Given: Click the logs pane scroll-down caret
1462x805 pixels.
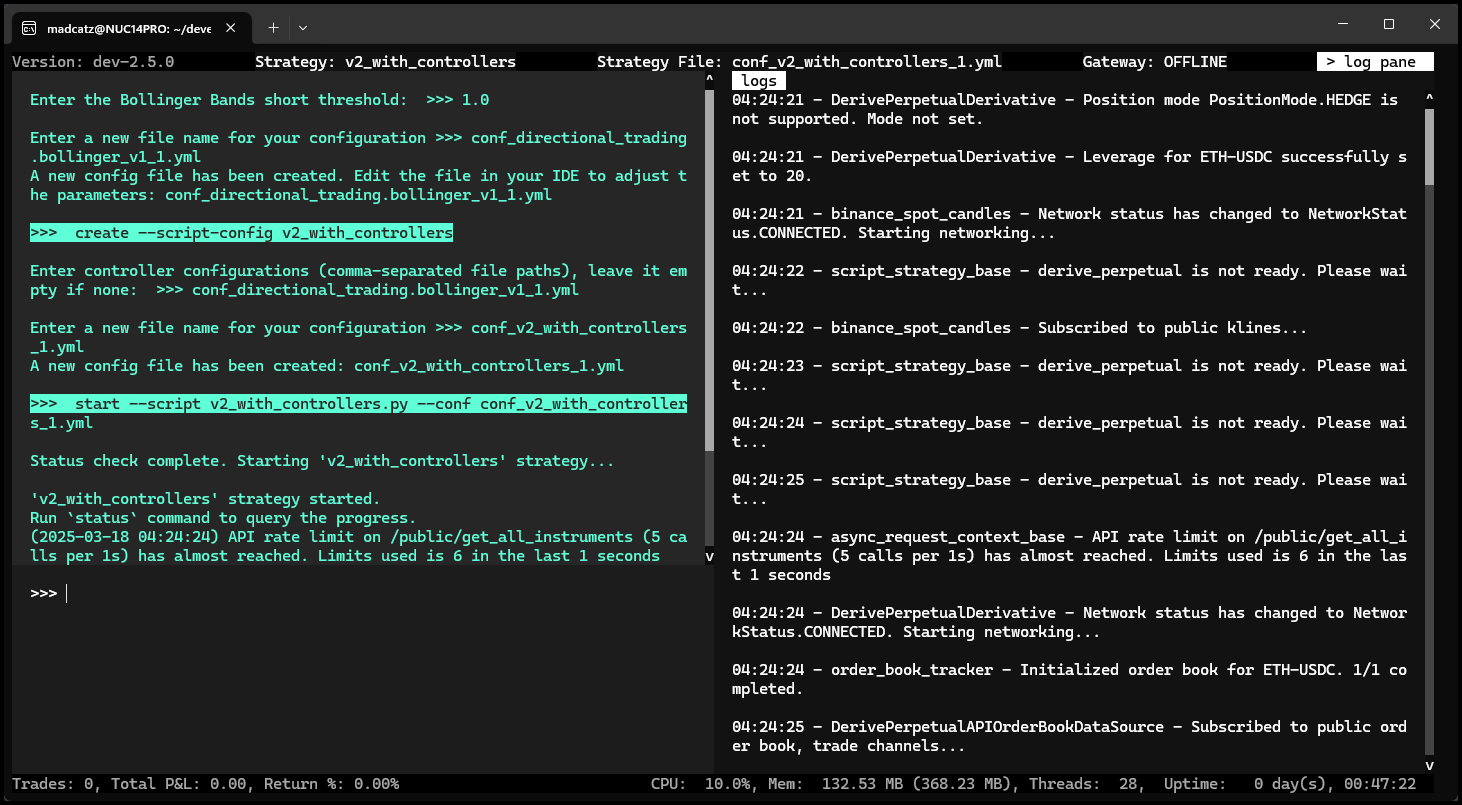Looking at the screenshot, I should 1429,765.
